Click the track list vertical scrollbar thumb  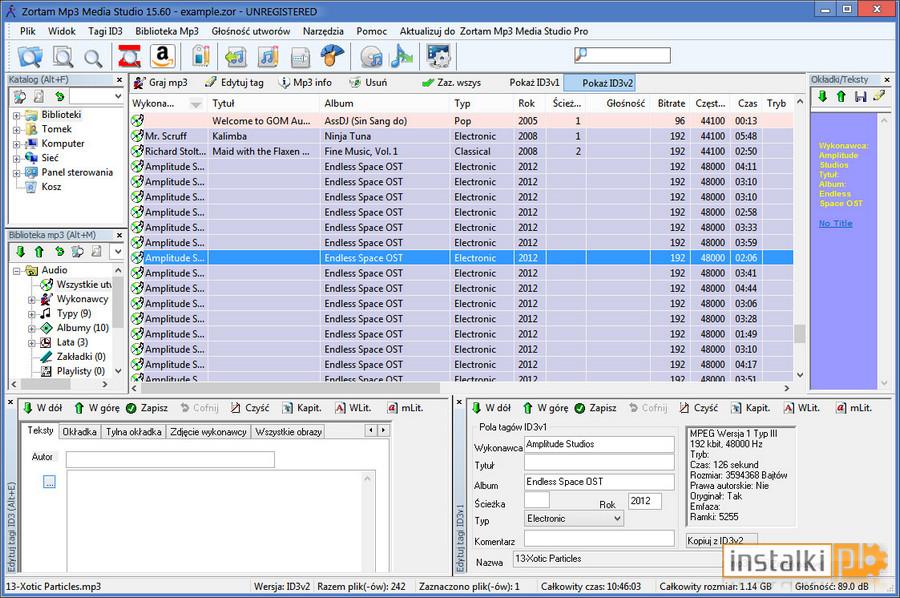click(800, 333)
